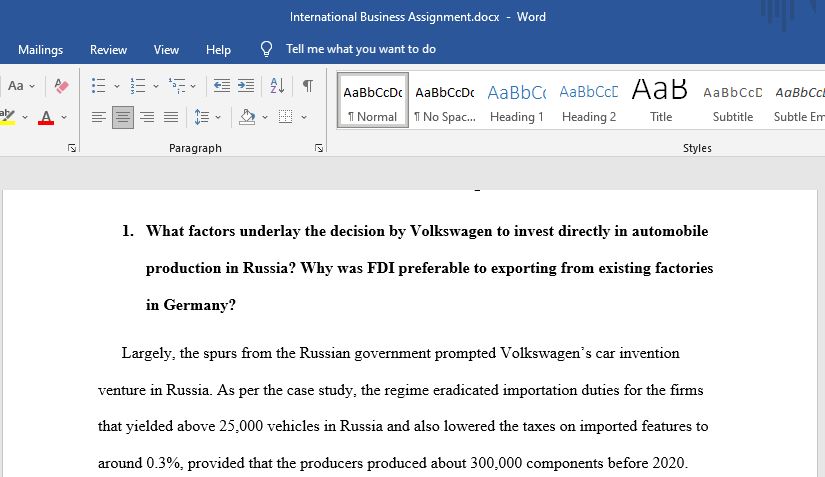Apply red font color
The height and width of the screenshot is (477, 825).
pyautogui.click(x=46, y=117)
